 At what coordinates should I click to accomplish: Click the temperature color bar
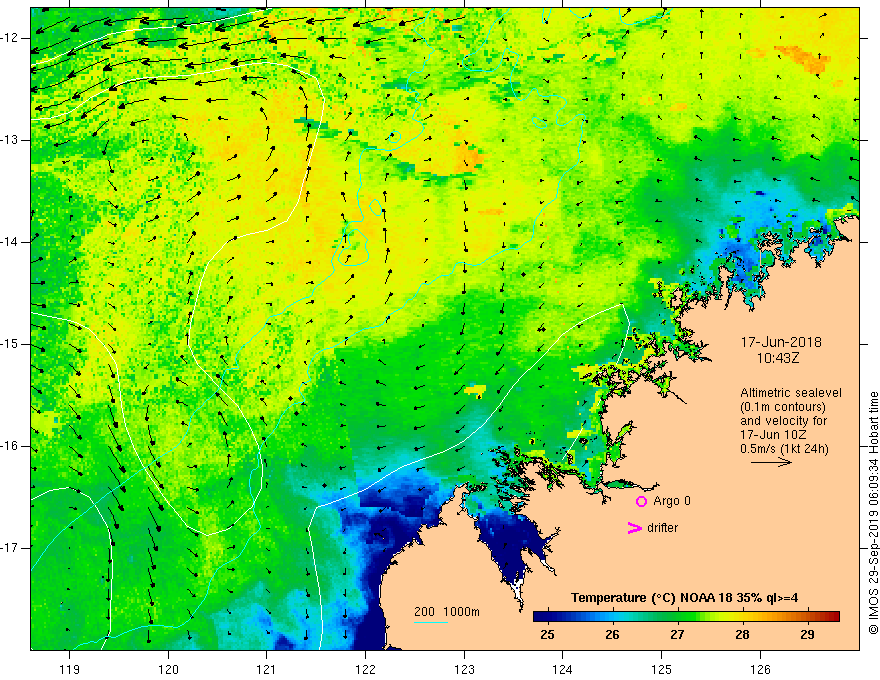pyautogui.click(x=686, y=616)
